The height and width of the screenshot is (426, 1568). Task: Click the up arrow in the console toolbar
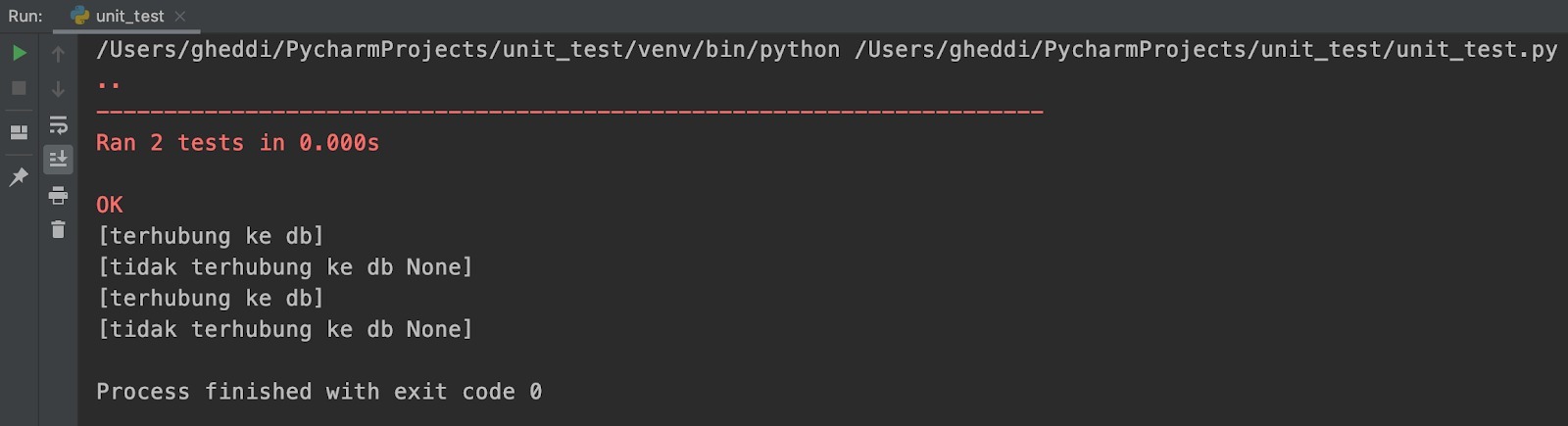click(58, 54)
